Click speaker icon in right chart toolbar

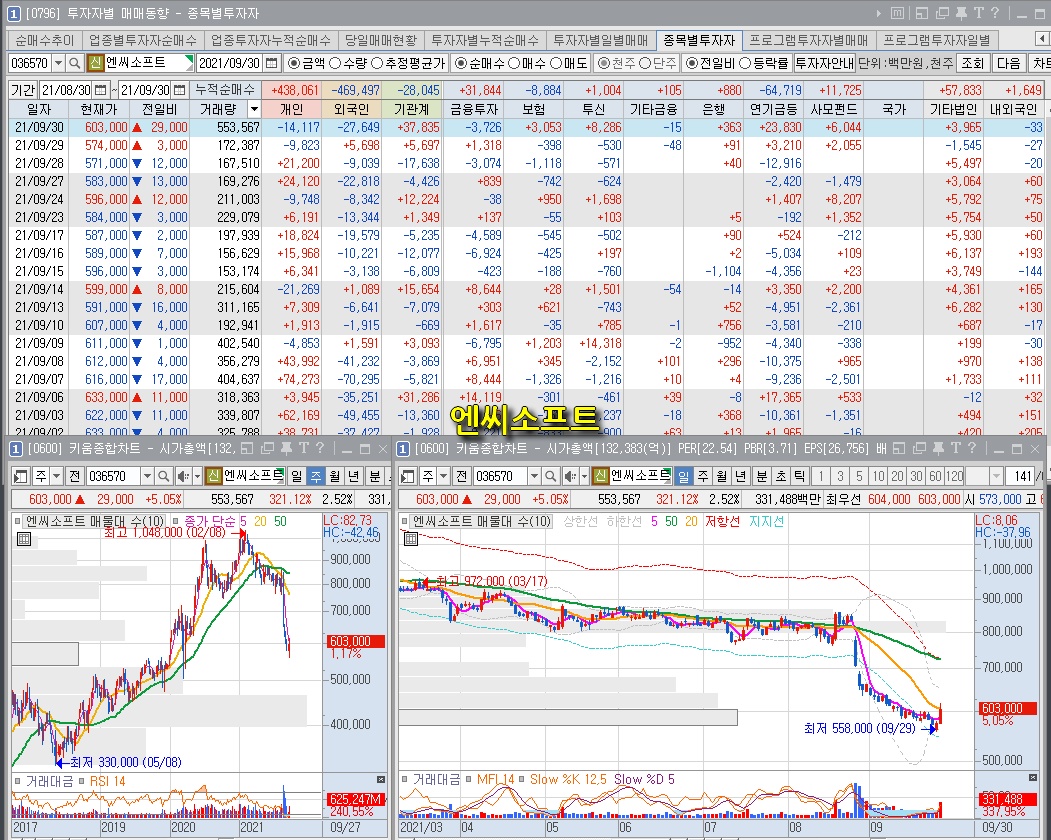coord(570,476)
